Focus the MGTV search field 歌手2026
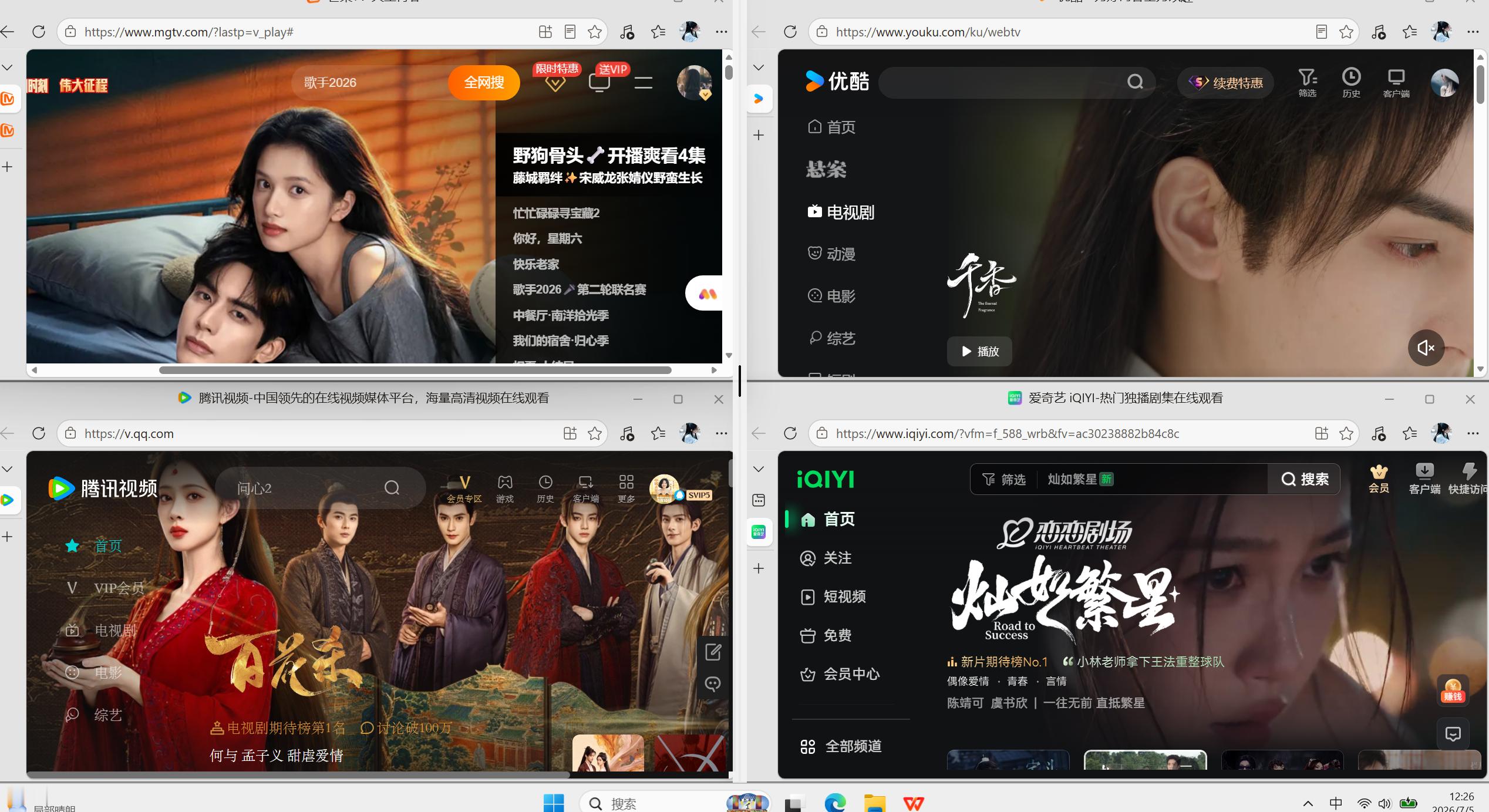1489x812 pixels. [370, 83]
